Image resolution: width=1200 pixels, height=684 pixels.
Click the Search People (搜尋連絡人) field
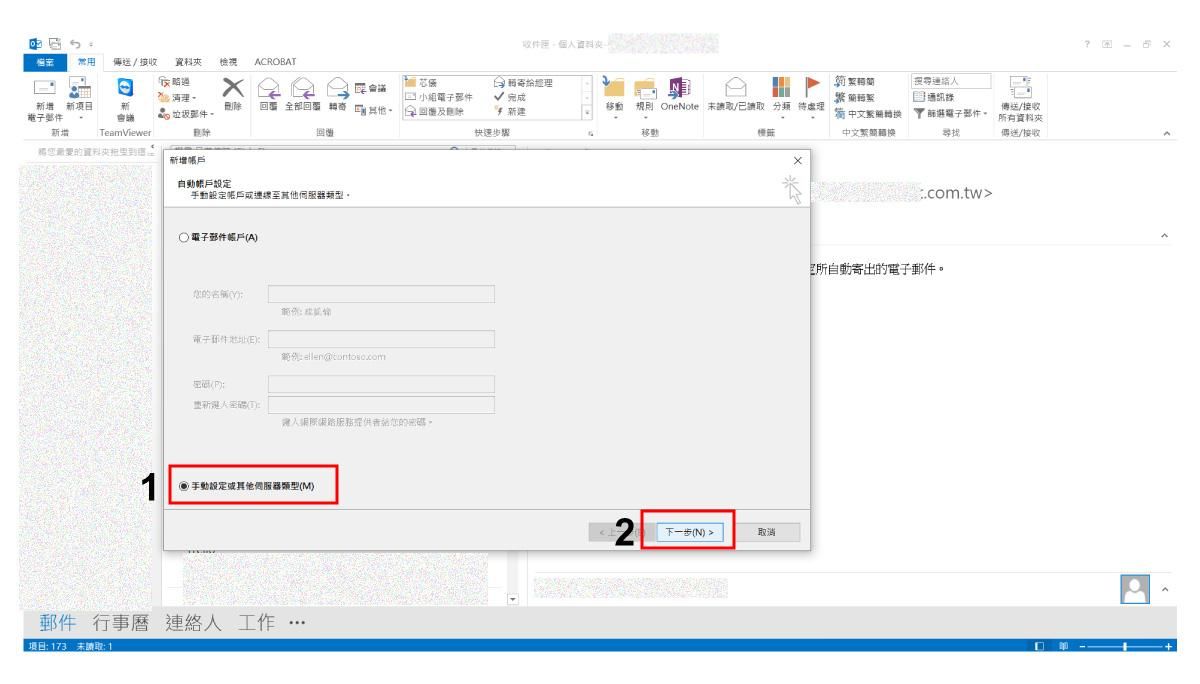tap(948, 79)
